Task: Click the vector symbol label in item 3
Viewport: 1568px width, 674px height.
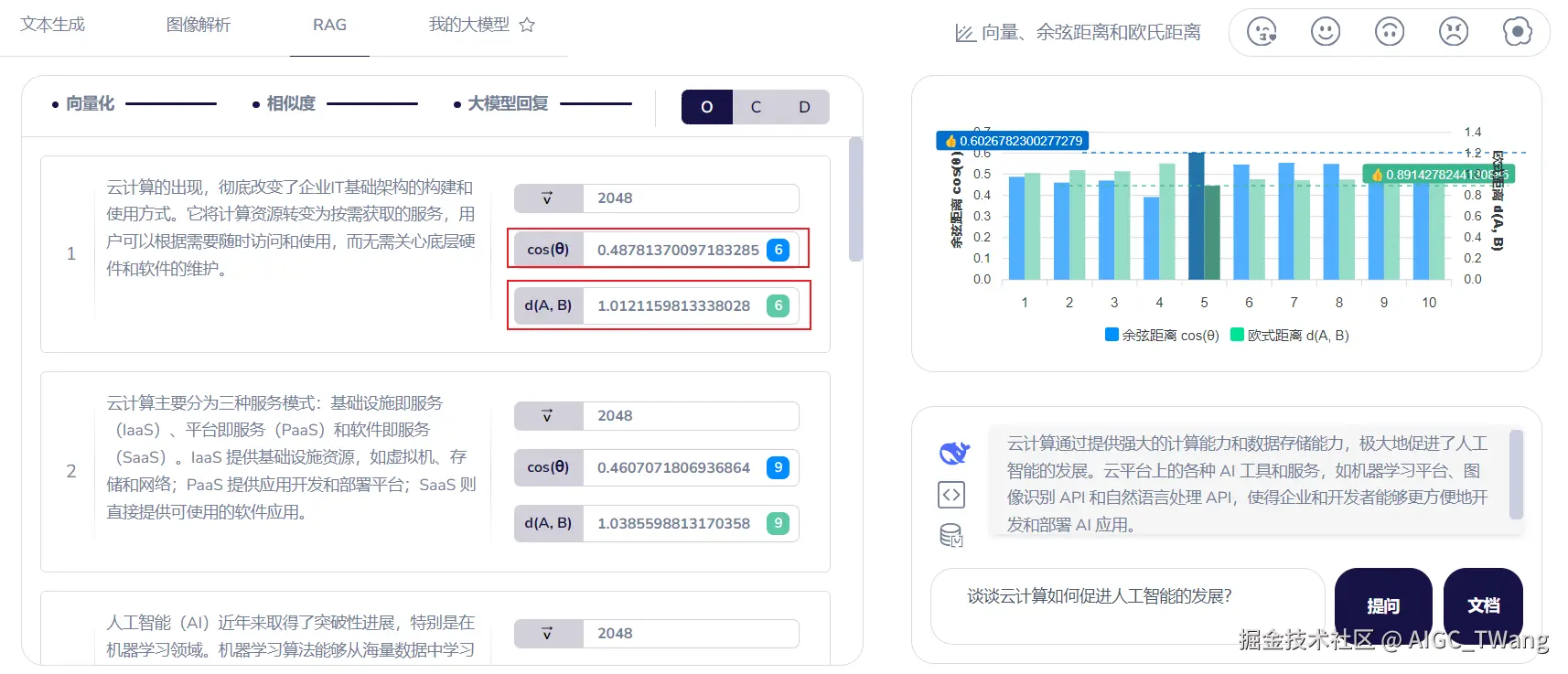Action: [x=548, y=634]
